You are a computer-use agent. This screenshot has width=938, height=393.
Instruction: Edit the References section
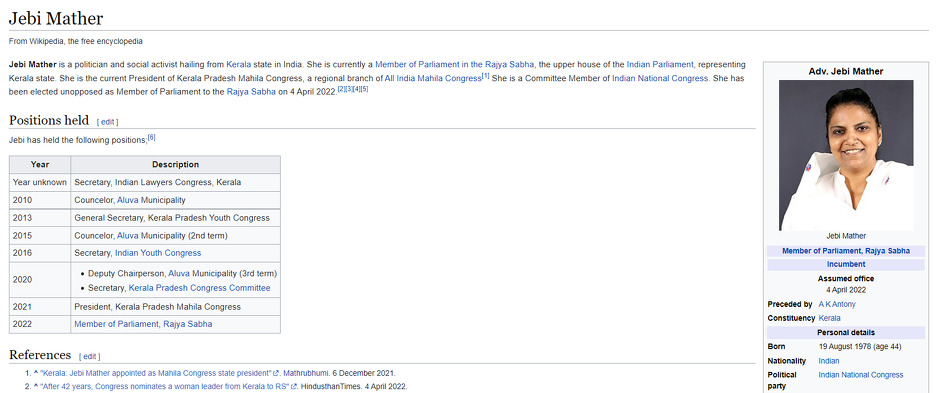click(x=89, y=357)
